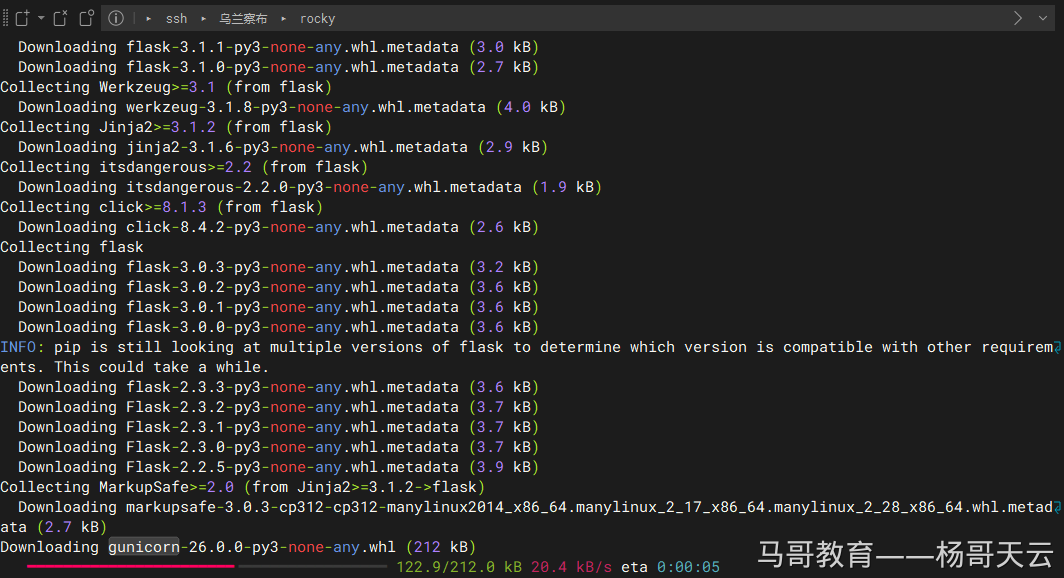Viewport: 1064px width, 578px height.
Task: Click the 'Collecting click>=8.1.3' line
Action: [x=162, y=207]
